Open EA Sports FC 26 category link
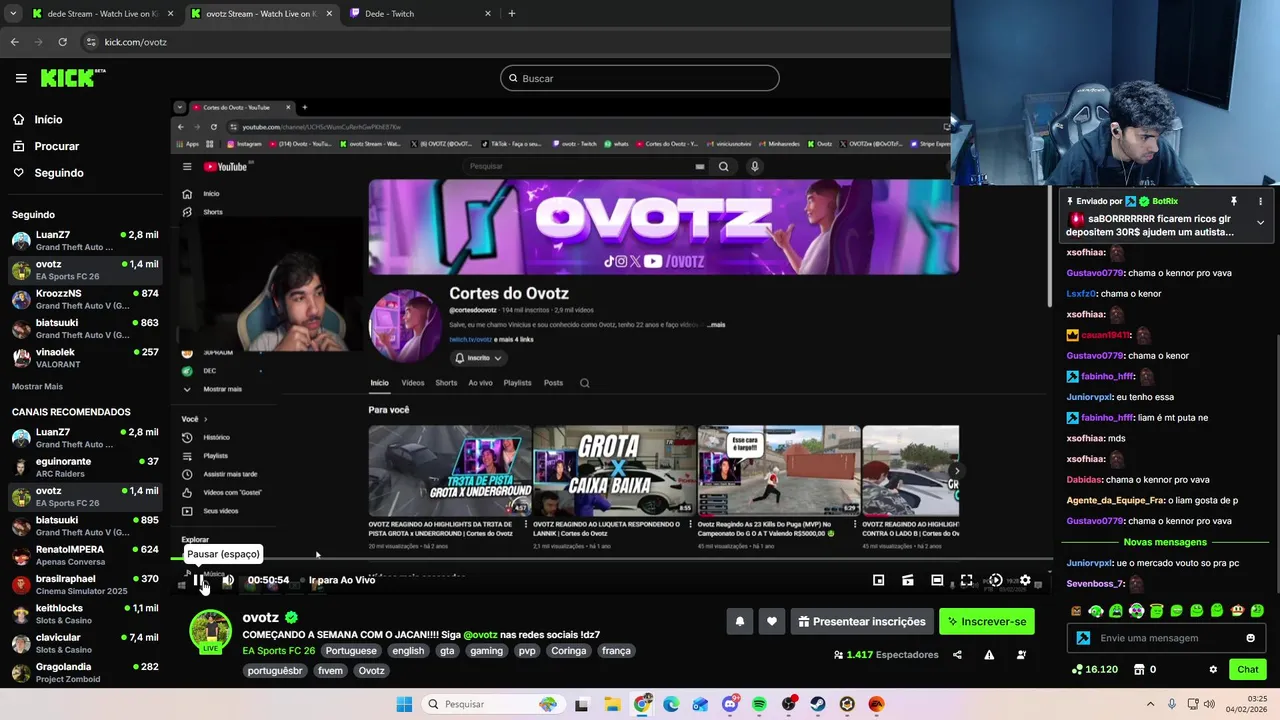The height and width of the screenshot is (720, 1280). pyautogui.click(x=279, y=651)
